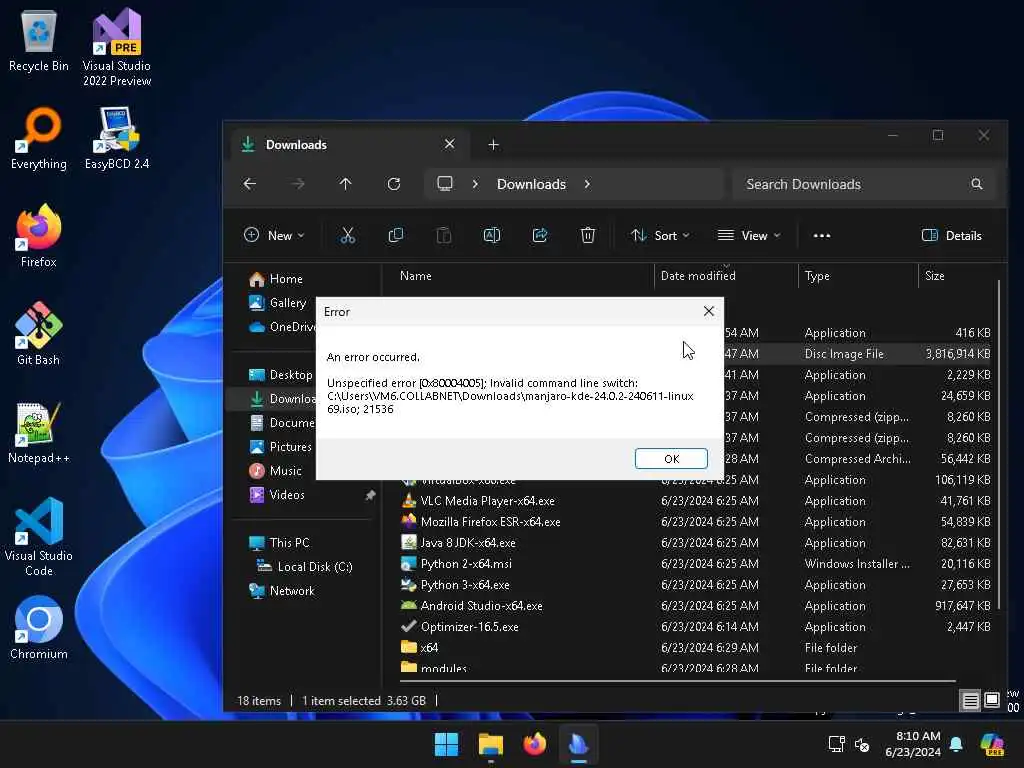Select Pictures in the navigation pane
The width and height of the screenshot is (1024, 768).
tap(281, 447)
